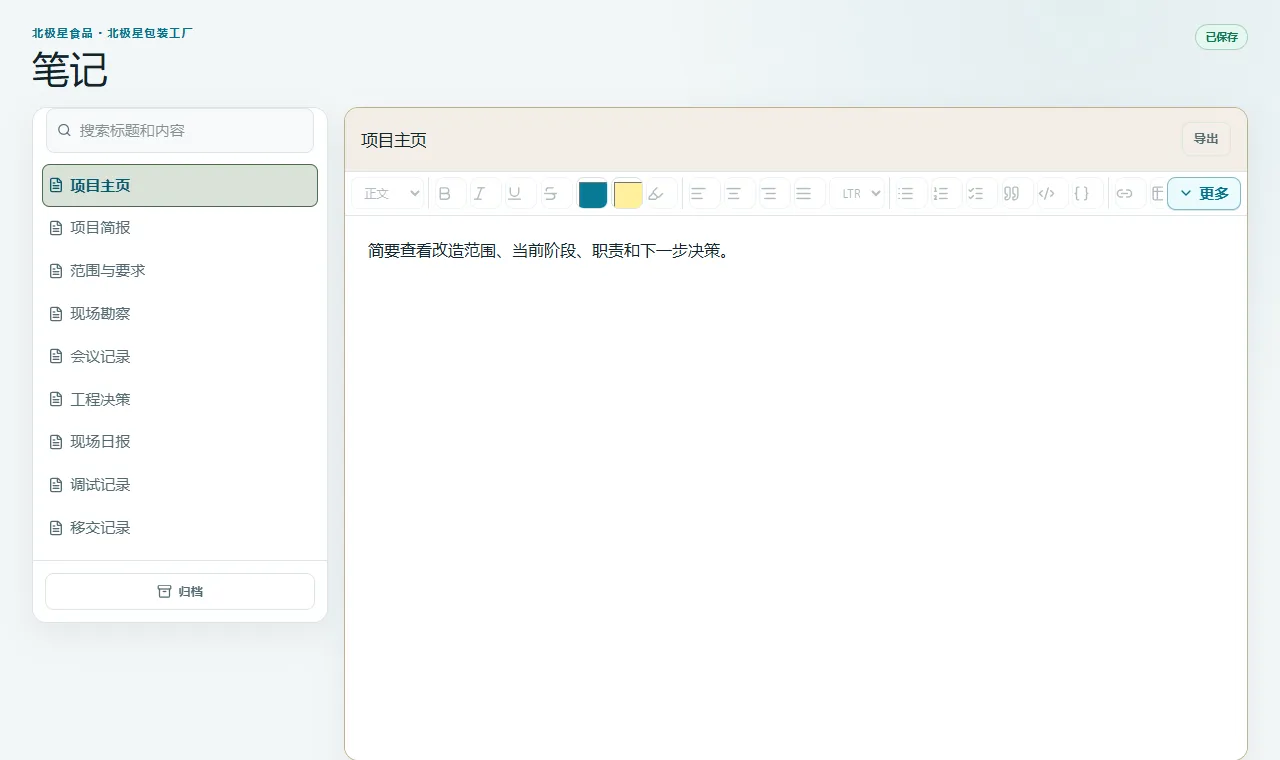Toggle underline formatting in the toolbar
This screenshot has width=1280, height=760.
pyautogui.click(x=514, y=194)
